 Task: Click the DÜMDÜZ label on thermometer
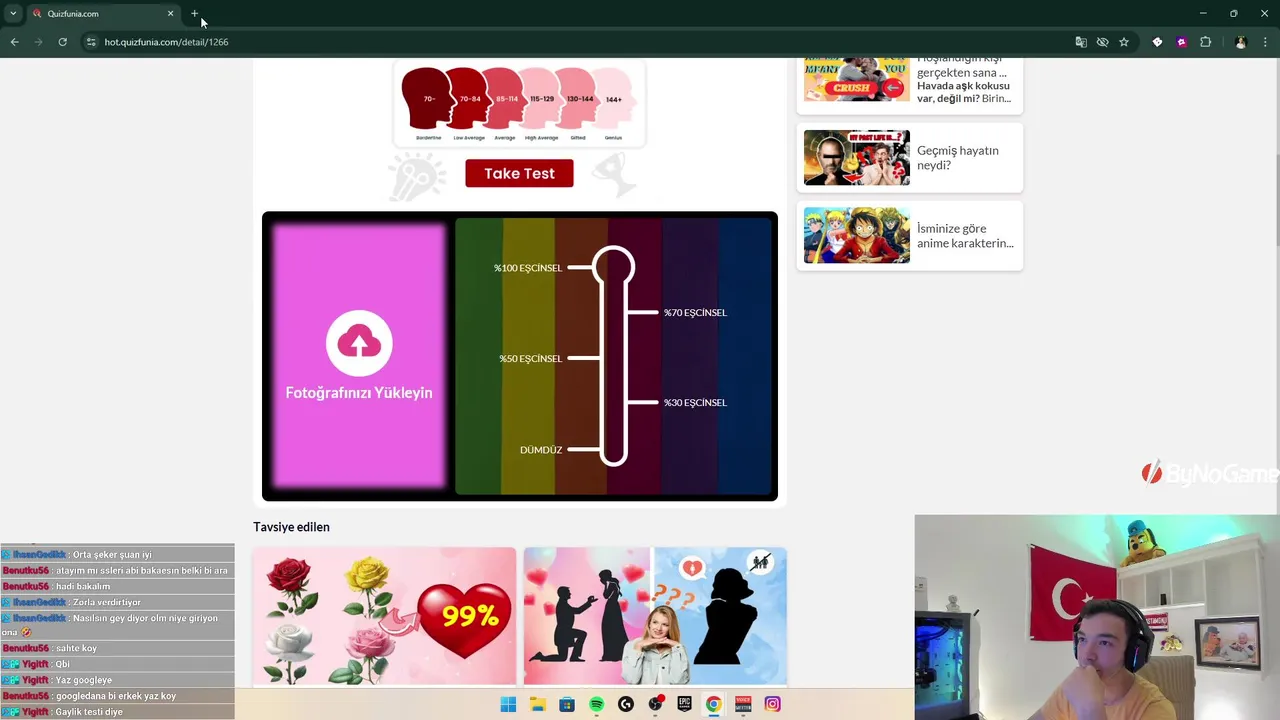[541, 450]
